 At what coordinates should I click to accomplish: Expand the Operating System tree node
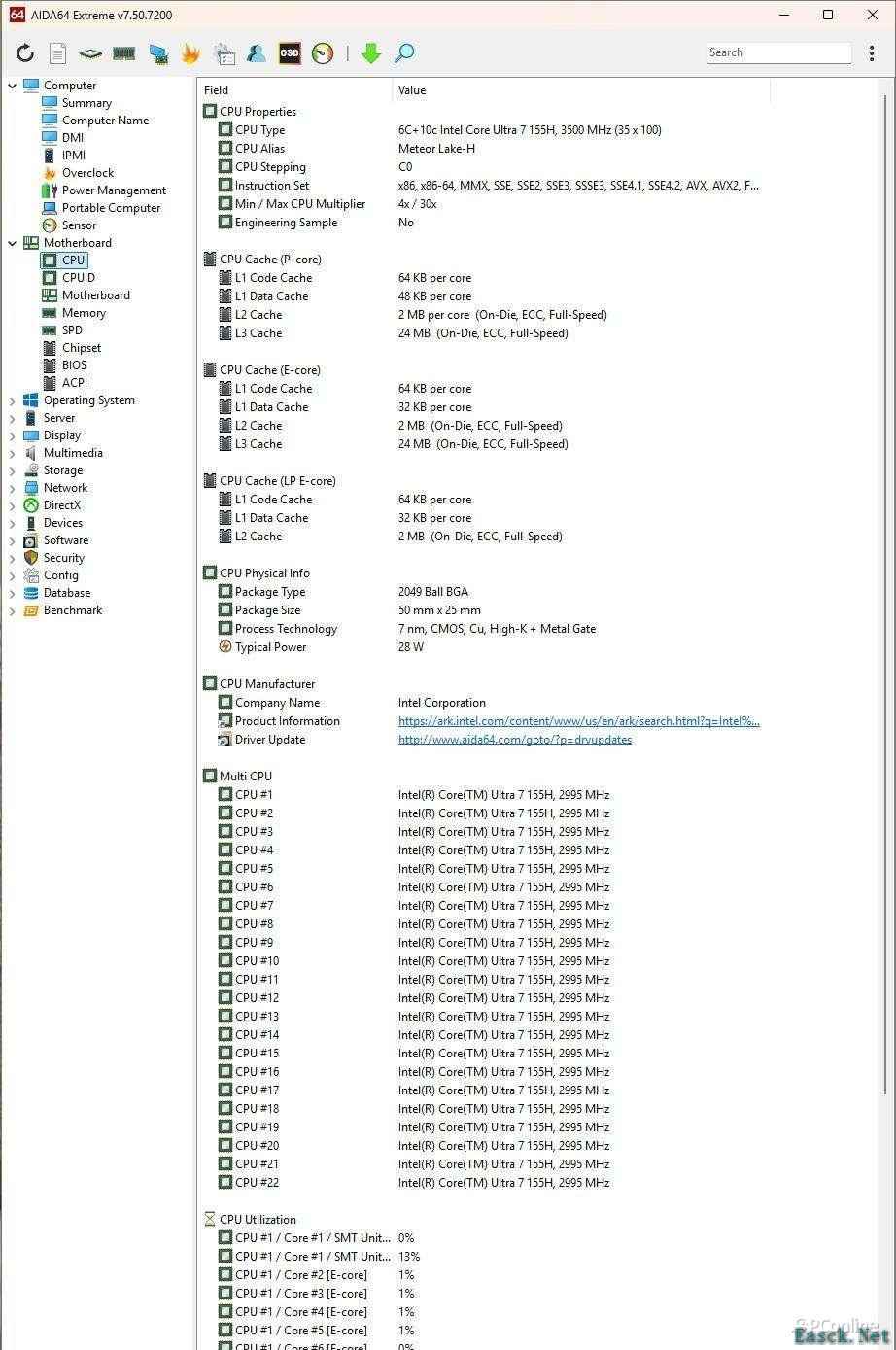click(x=13, y=400)
